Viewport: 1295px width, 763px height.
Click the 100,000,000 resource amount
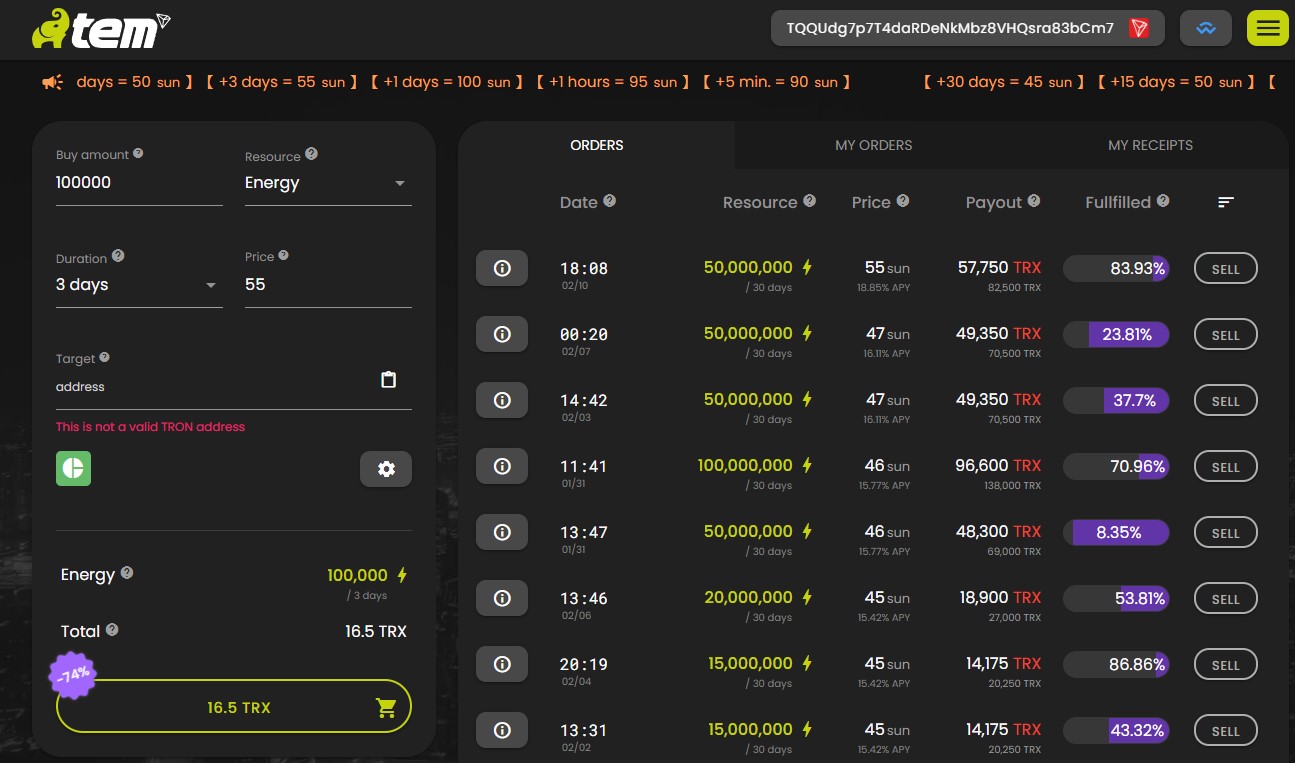pos(745,465)
